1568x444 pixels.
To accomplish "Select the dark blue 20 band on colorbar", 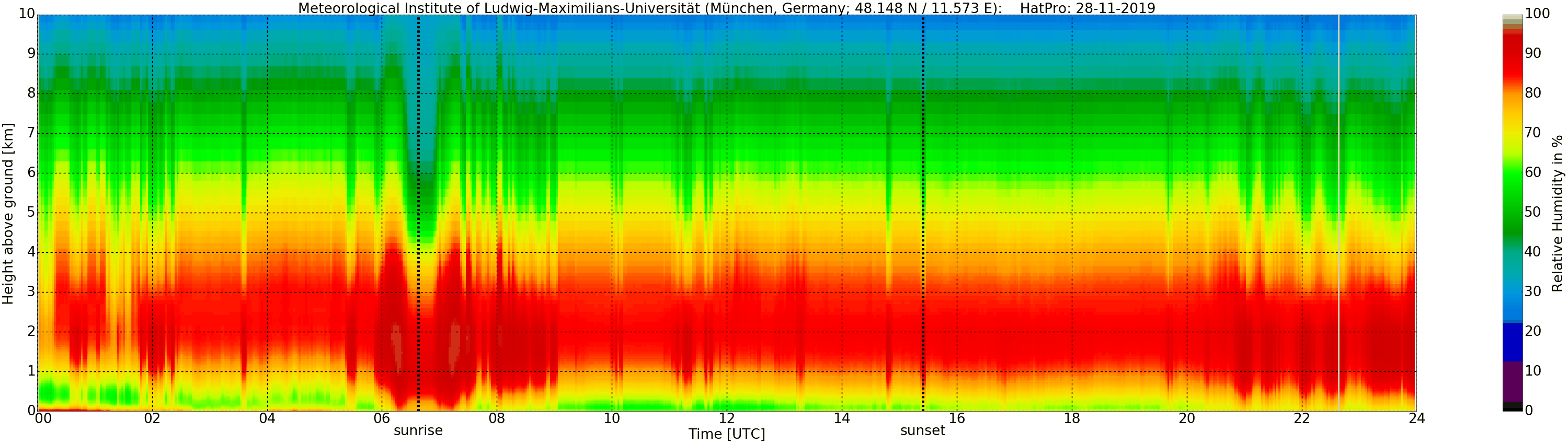I will coord(1512,342).
